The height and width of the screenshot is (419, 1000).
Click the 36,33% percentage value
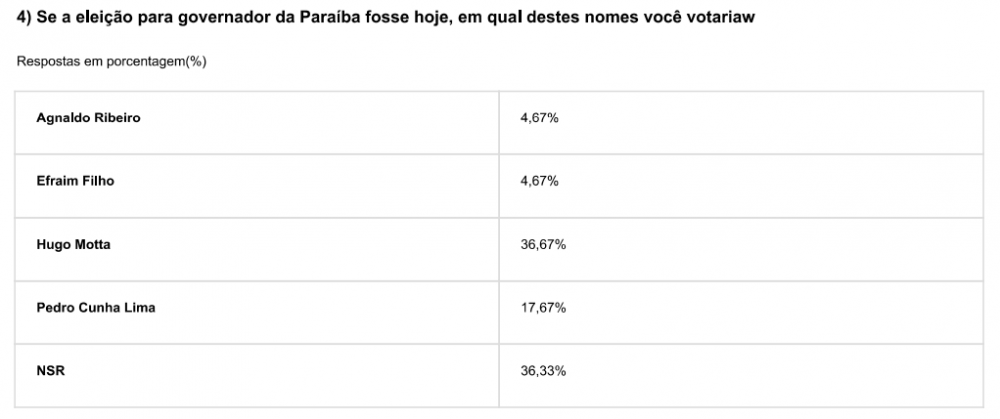tap(543, 371)
